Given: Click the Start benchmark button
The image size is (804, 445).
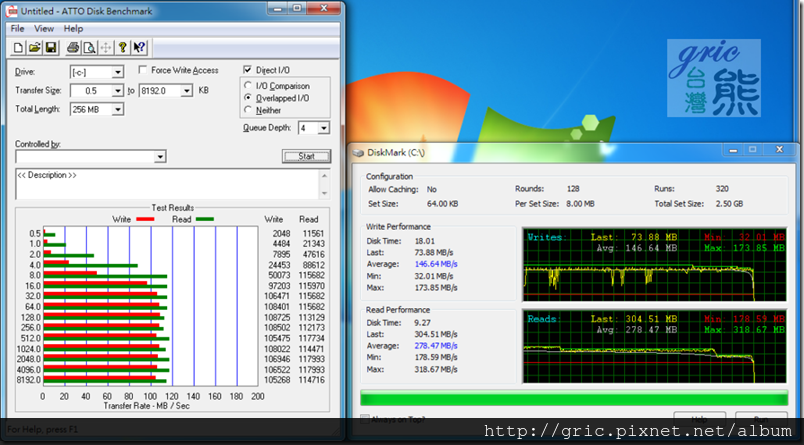Looking at the screenshot, I should 306,156.
